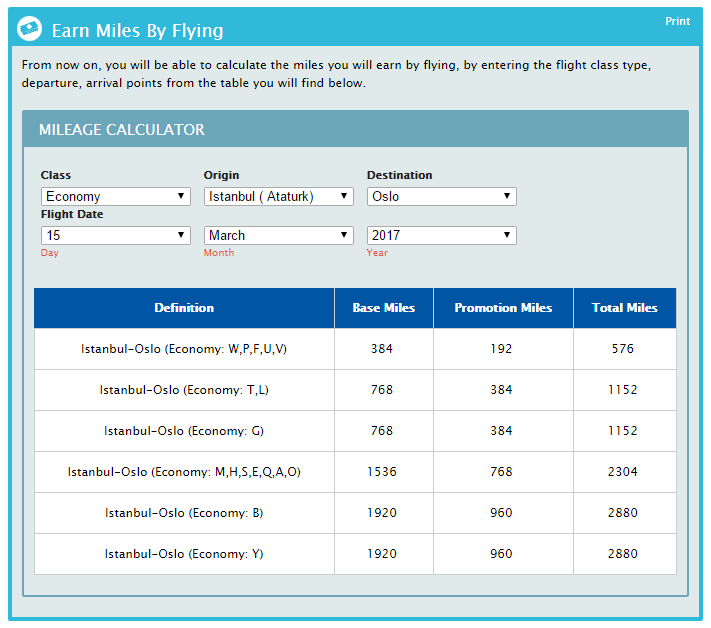The height and width of the screenshot is (628, 711).
Task: Open the Year dropdown showing 2017
Action: click(x=442, y=235)
